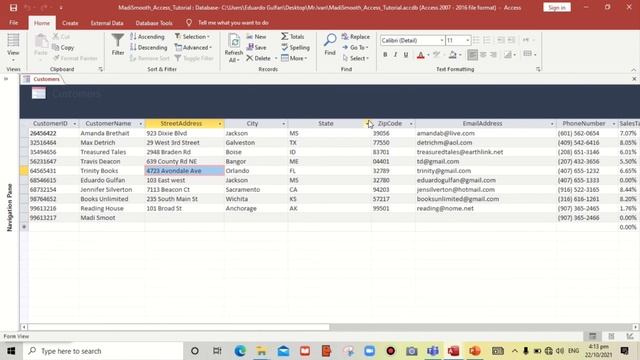Apply Bold formatting
The height and width of the screenshot is (360, 640).
[385, 55]
